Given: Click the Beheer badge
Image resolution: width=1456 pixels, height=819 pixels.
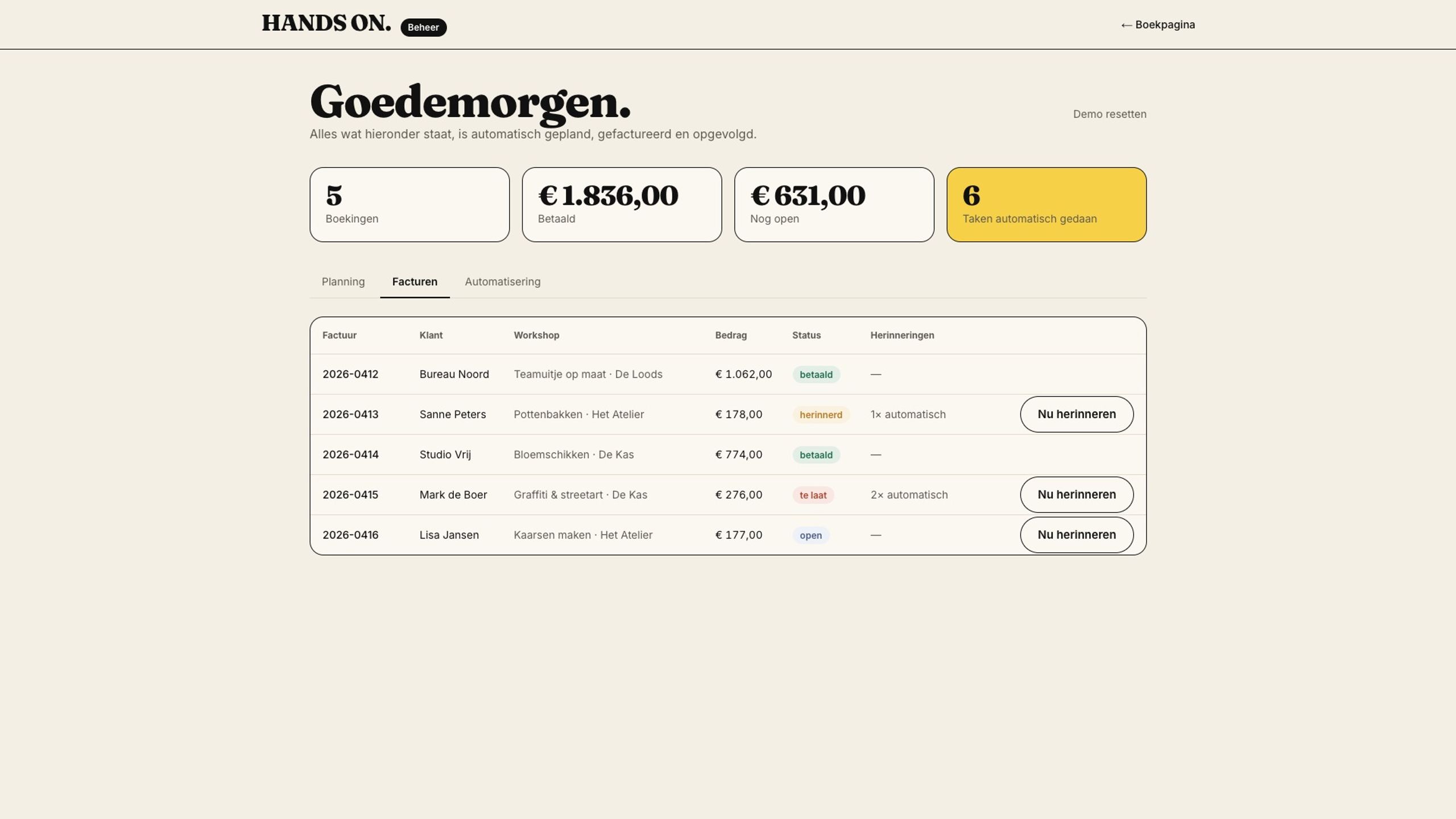Looking at the screenshot, I should pos(423,27).
